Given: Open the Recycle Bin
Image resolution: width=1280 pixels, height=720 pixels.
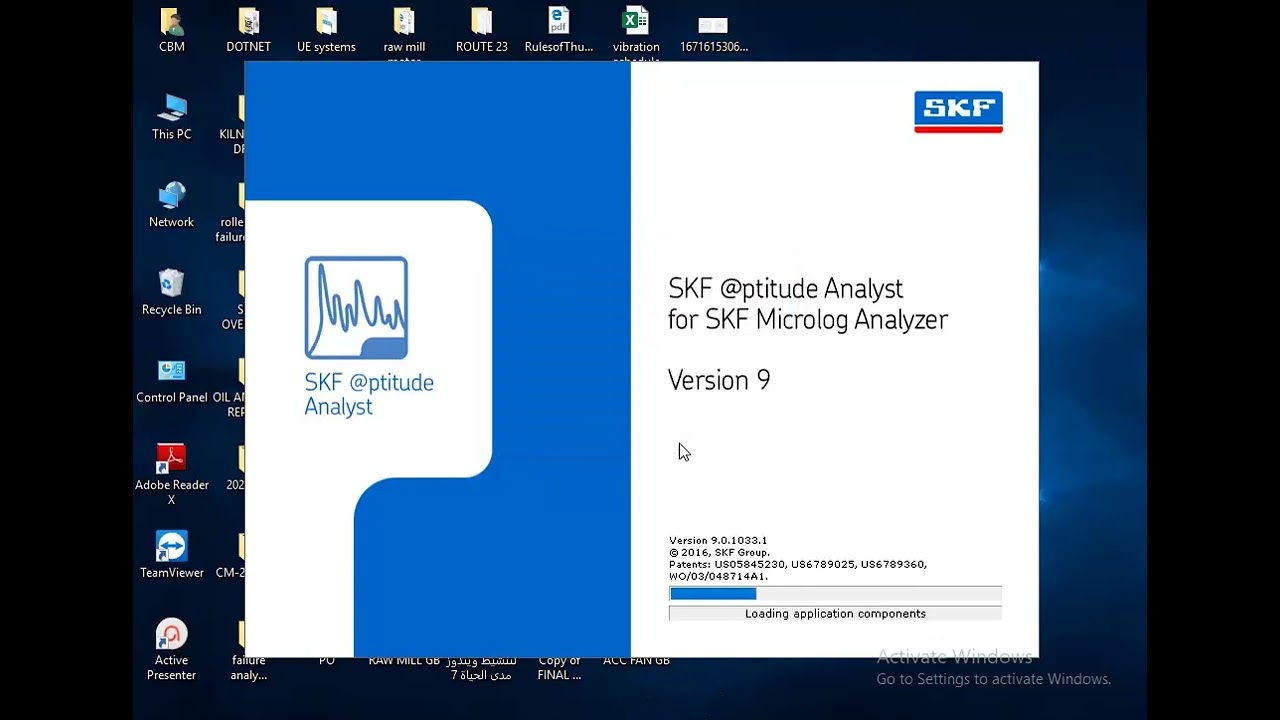Looking at the screenshot, I should tap(172, 292).
